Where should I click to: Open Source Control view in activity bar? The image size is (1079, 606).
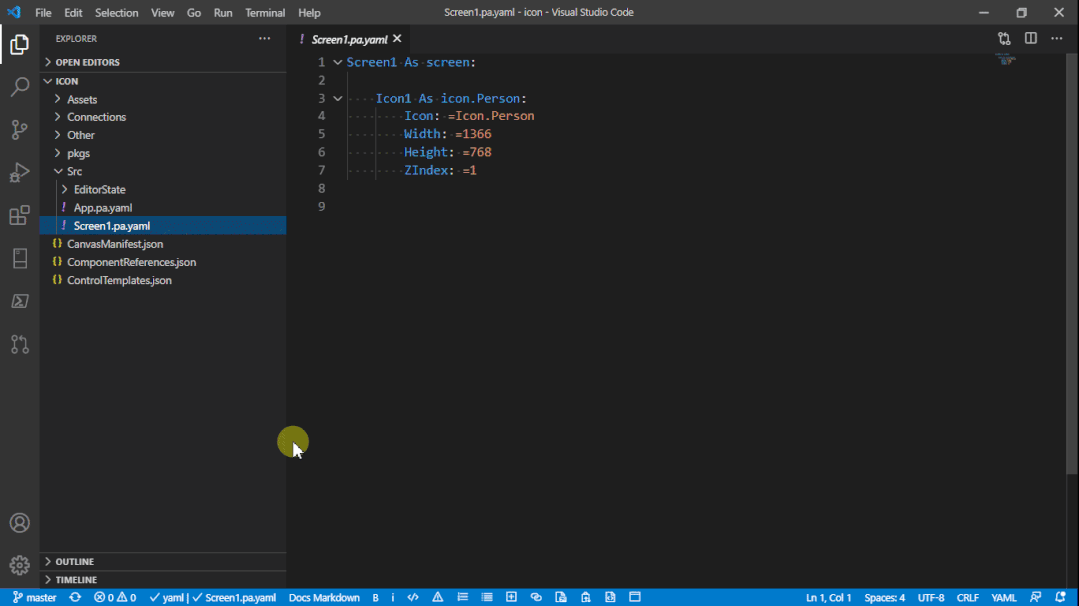19,129
